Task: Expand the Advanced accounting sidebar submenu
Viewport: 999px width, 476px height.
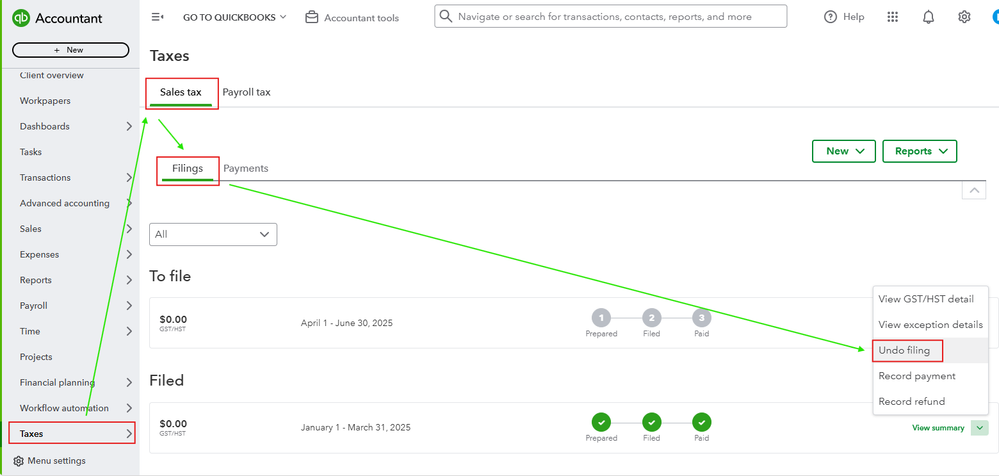Action: 129,203
